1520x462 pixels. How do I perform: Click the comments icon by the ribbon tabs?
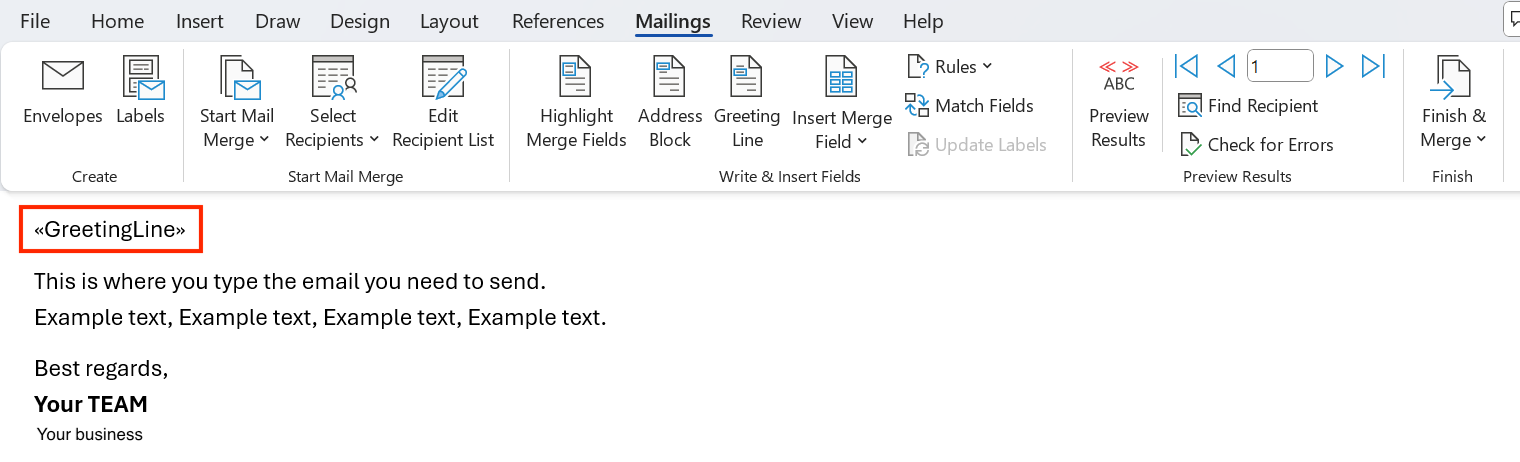click(x=1512, y=19)
